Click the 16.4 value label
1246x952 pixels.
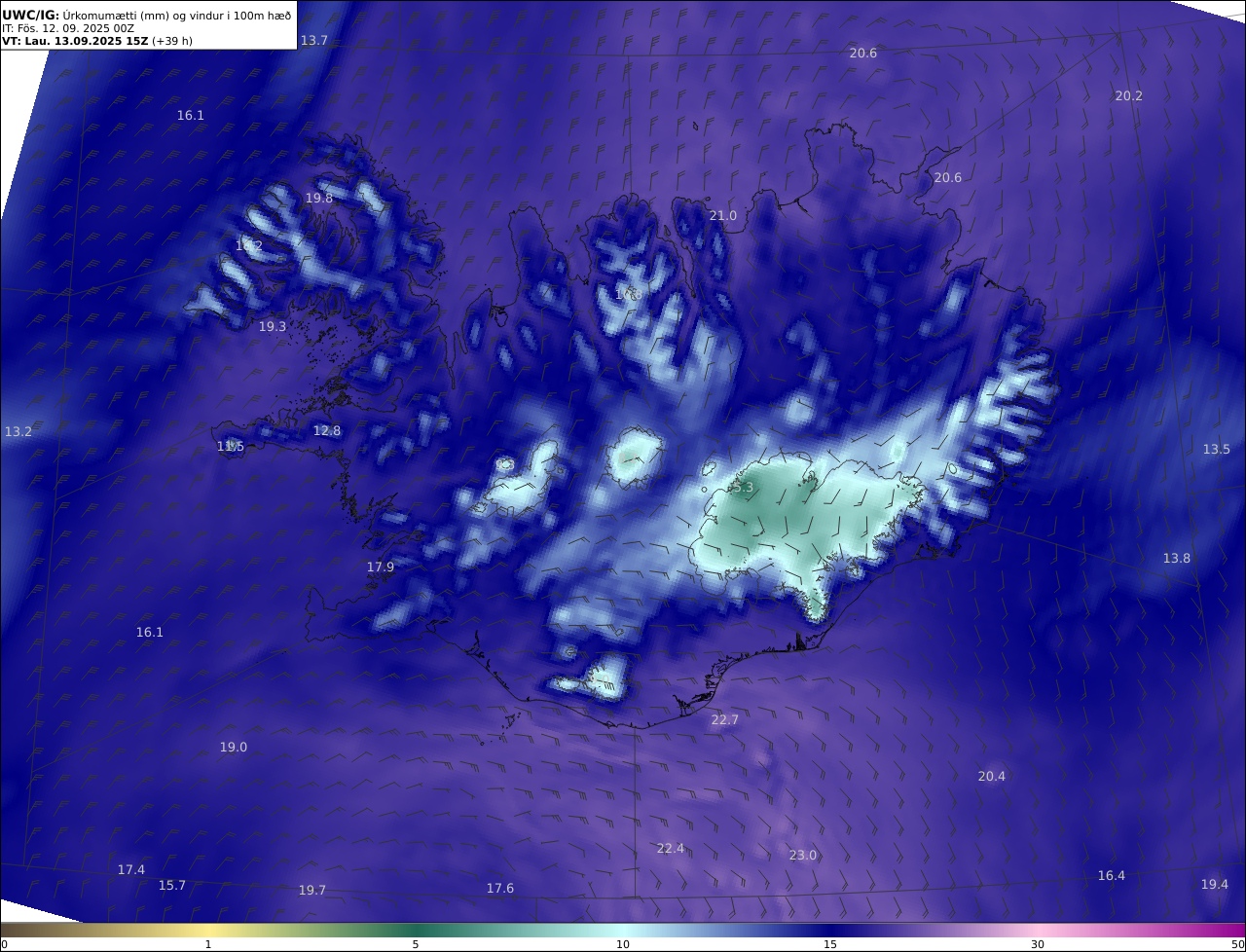tap(1111, 876)
